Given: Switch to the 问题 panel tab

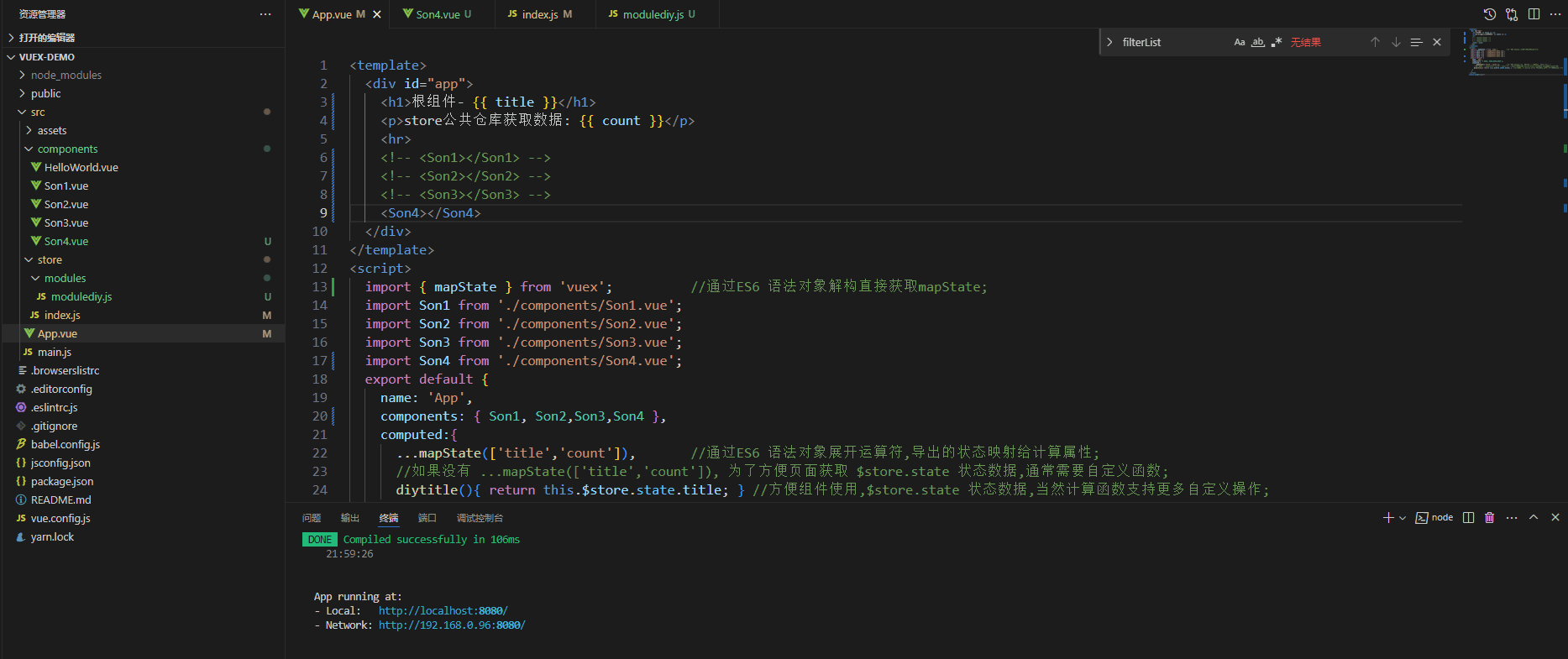Looking at the screenshot, I should click(x=312, y=518).
